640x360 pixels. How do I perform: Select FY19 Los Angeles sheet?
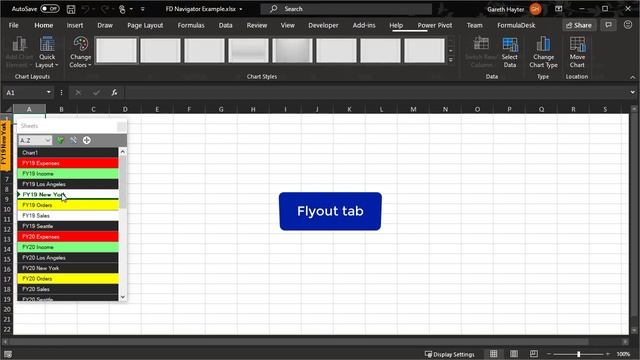pos(68,184)
